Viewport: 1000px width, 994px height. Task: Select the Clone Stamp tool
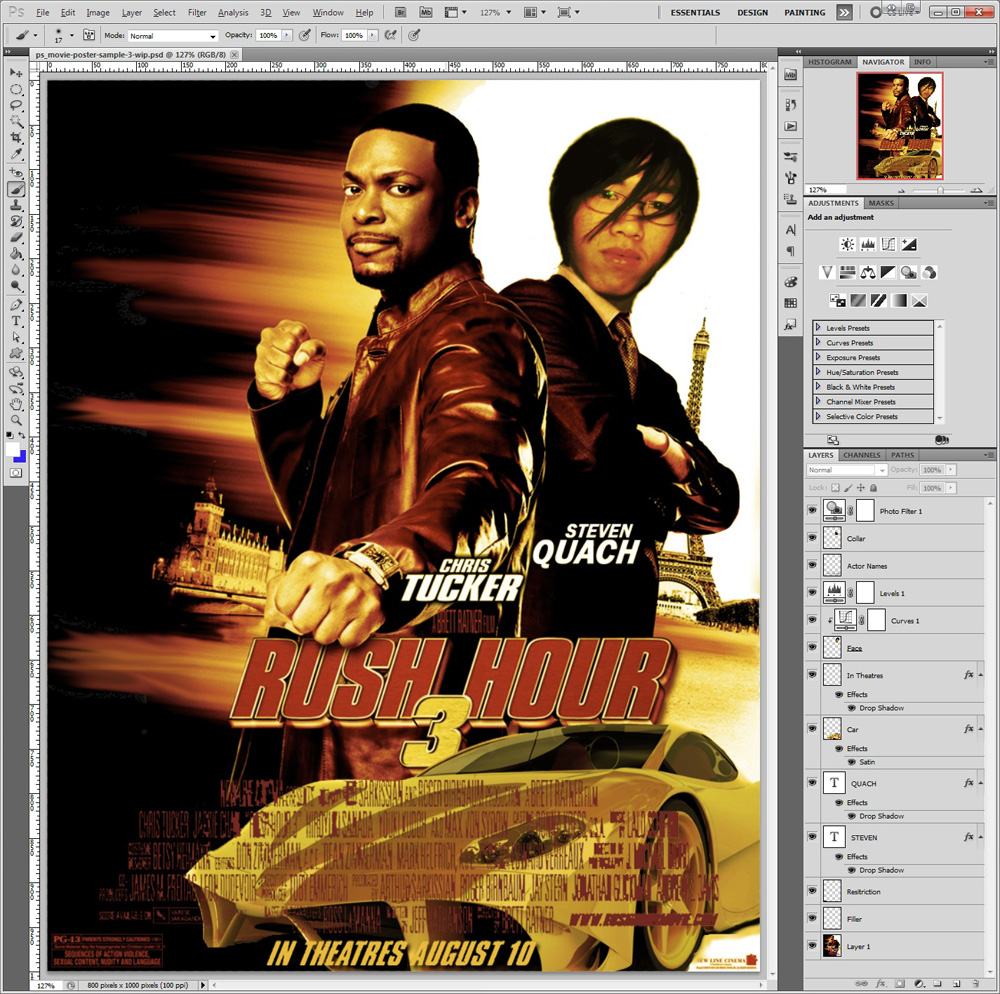click(x=16, y=205)
